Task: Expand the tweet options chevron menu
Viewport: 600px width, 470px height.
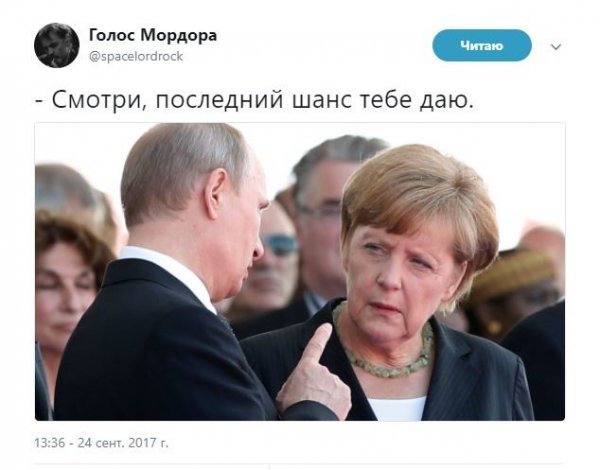Action: point(556,47)
